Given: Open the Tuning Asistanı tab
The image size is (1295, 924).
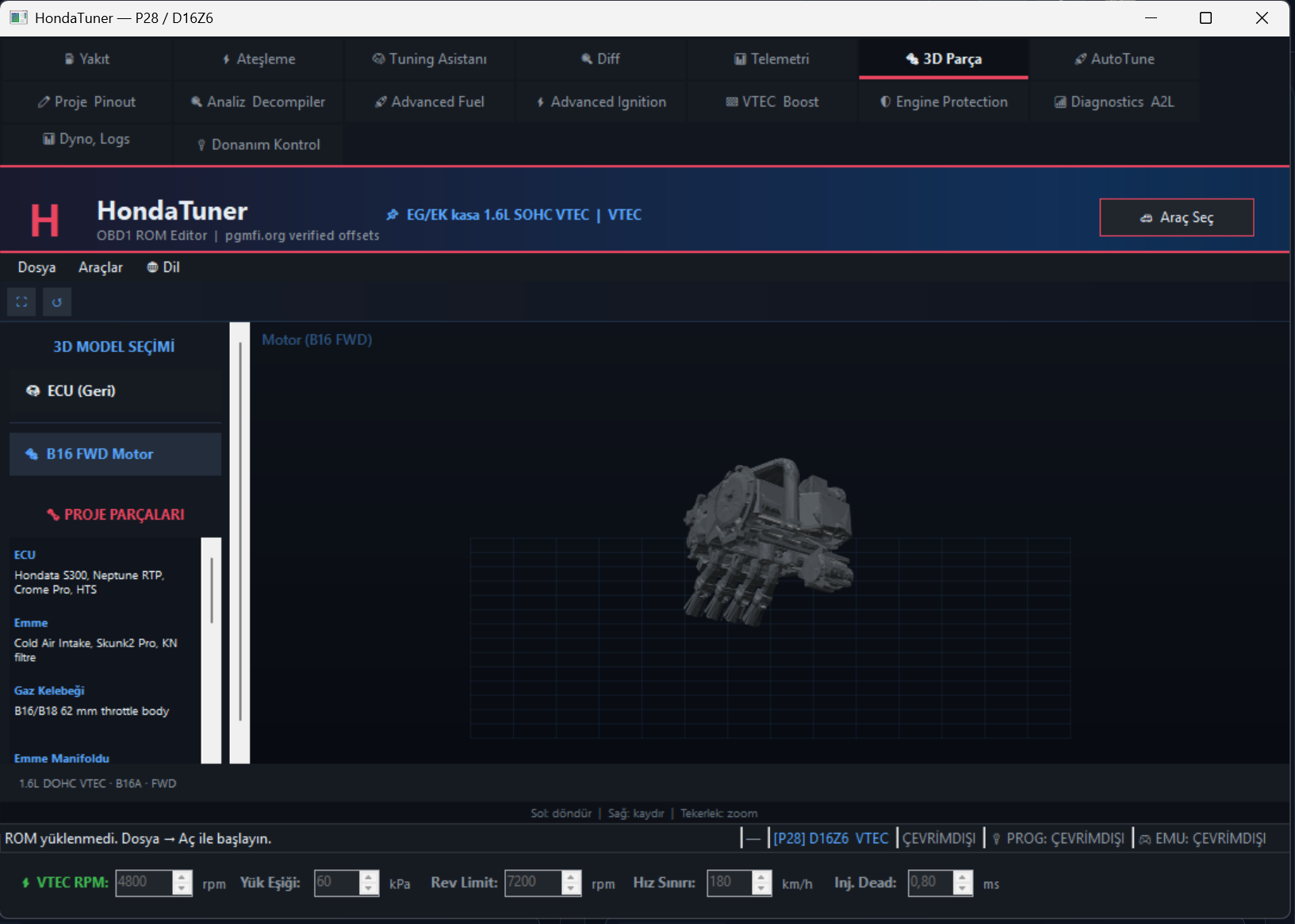Looking at the screenshot, I should click(x=430, y=59).
